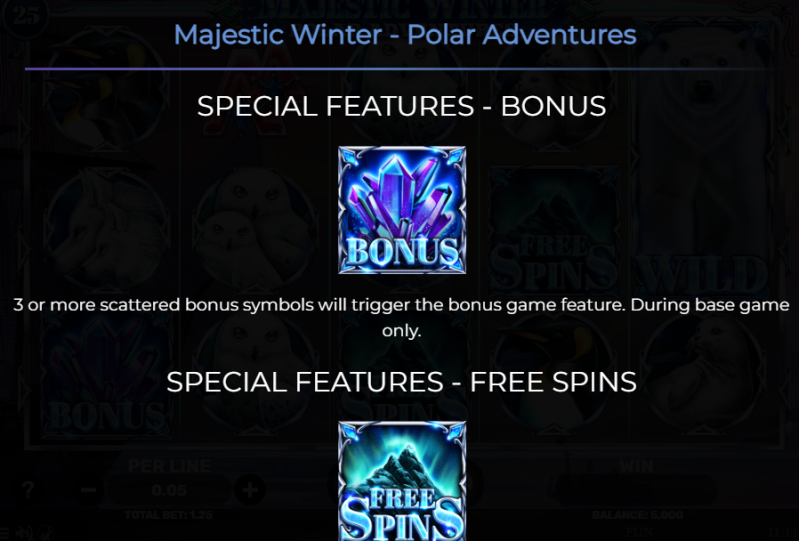This screenshot has width=799, height=541.
Task: Click the per line value 0.05 field
Action: pos(169,491)
